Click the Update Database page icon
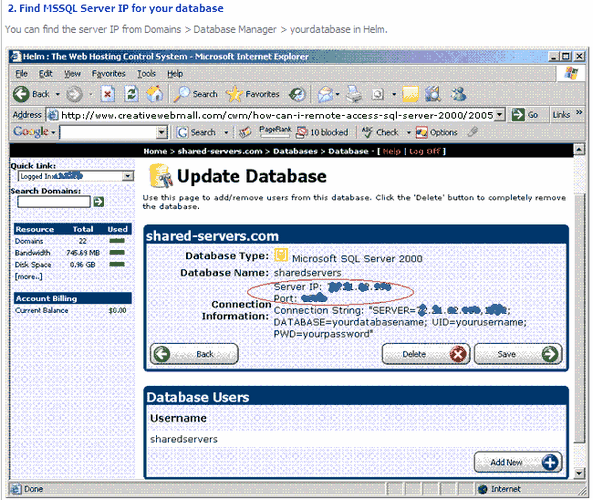Image resolution: width=593 pixels, height=500 pixels. [160, 175]
